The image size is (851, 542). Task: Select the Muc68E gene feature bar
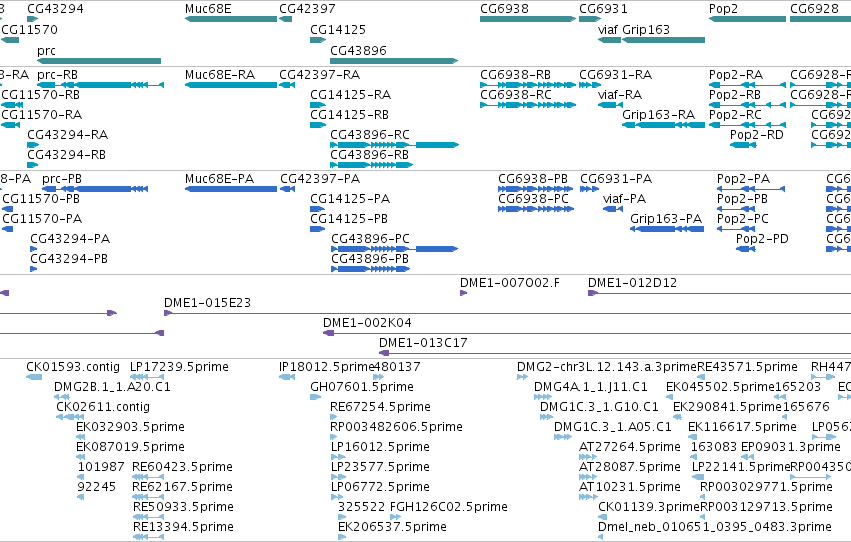231,19
